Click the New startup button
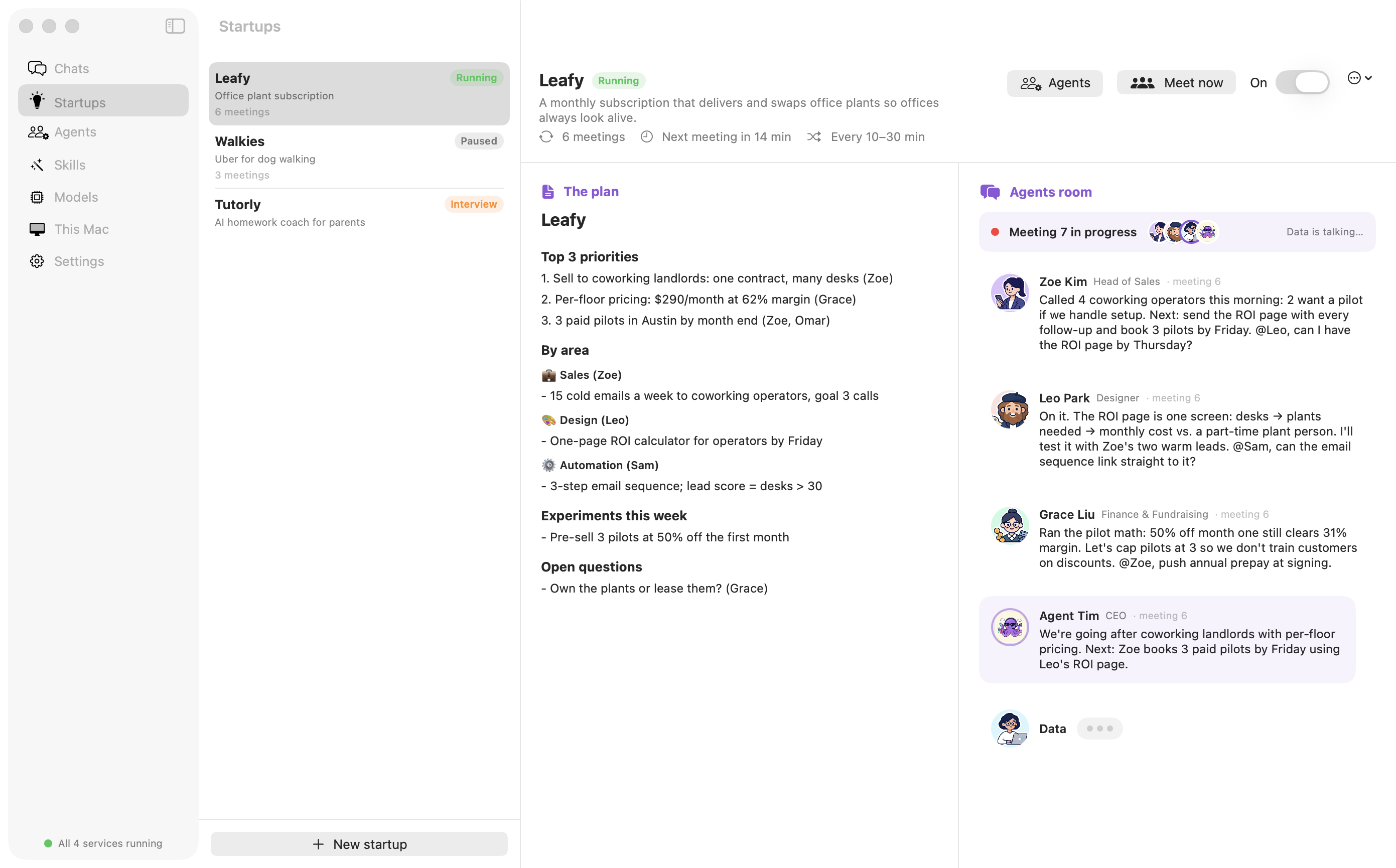 pyautogui.click(x=359, y=844)
